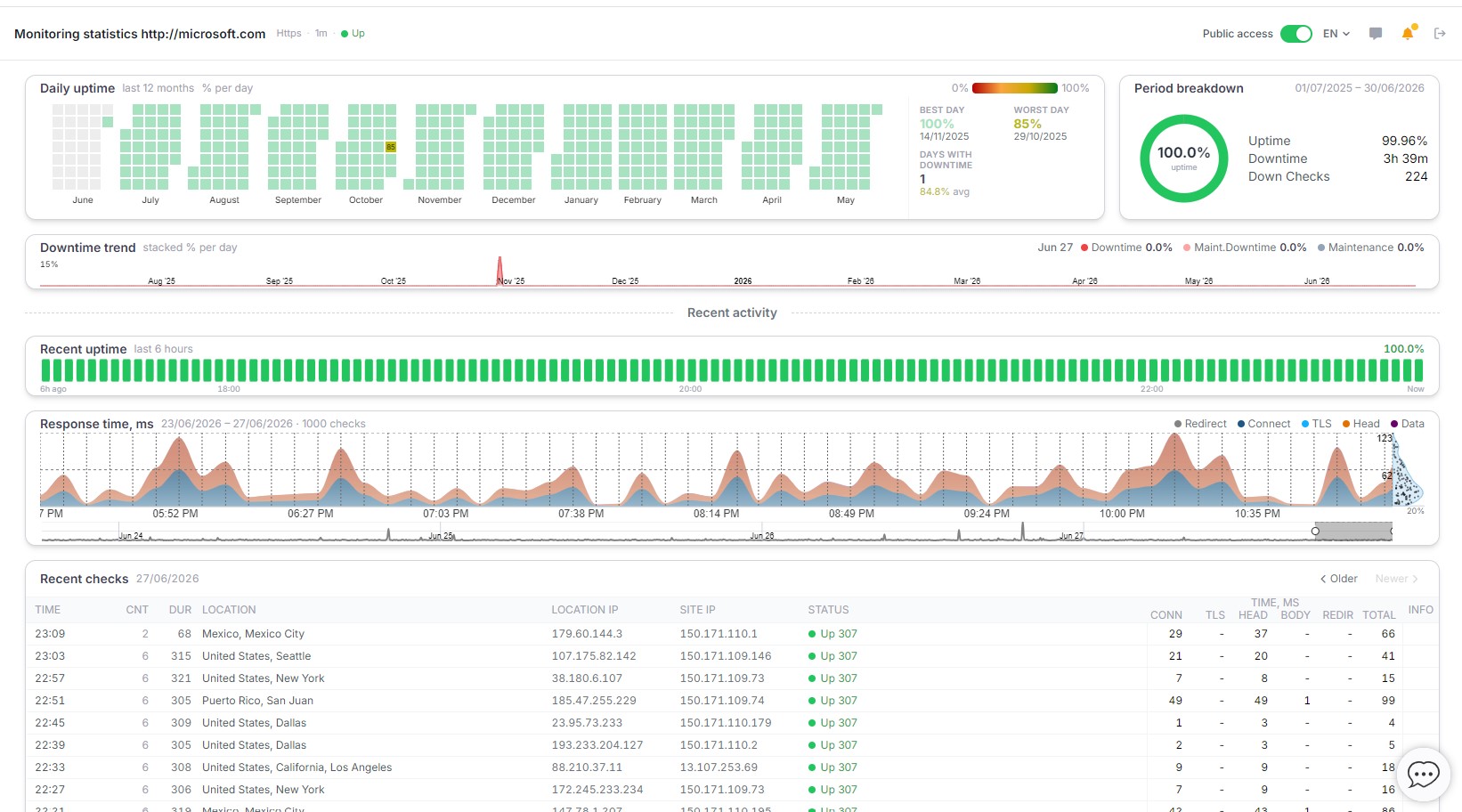This screenshot has height=812, width=1462.
Task: Click the LOCATION column header
Action: [229, 610]
